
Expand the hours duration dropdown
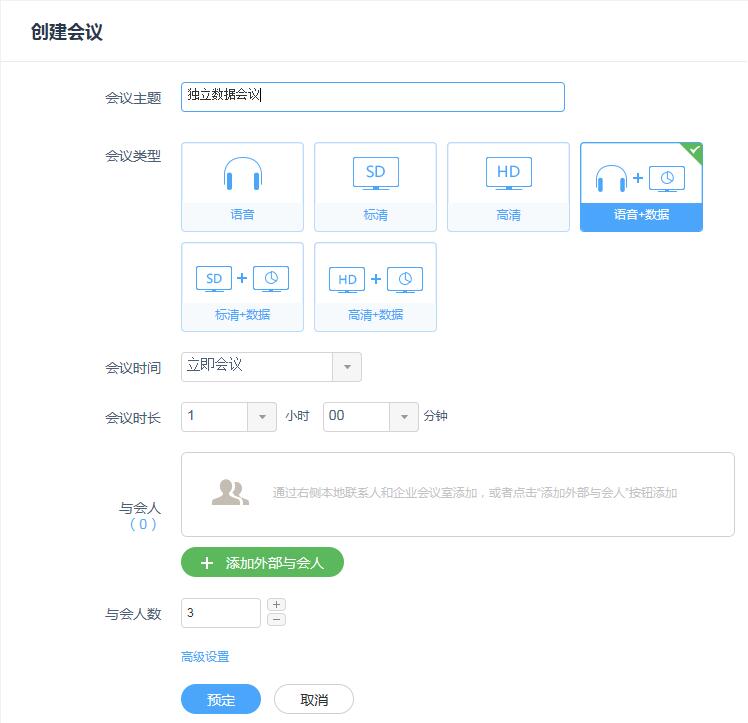(x=262, y=417)
